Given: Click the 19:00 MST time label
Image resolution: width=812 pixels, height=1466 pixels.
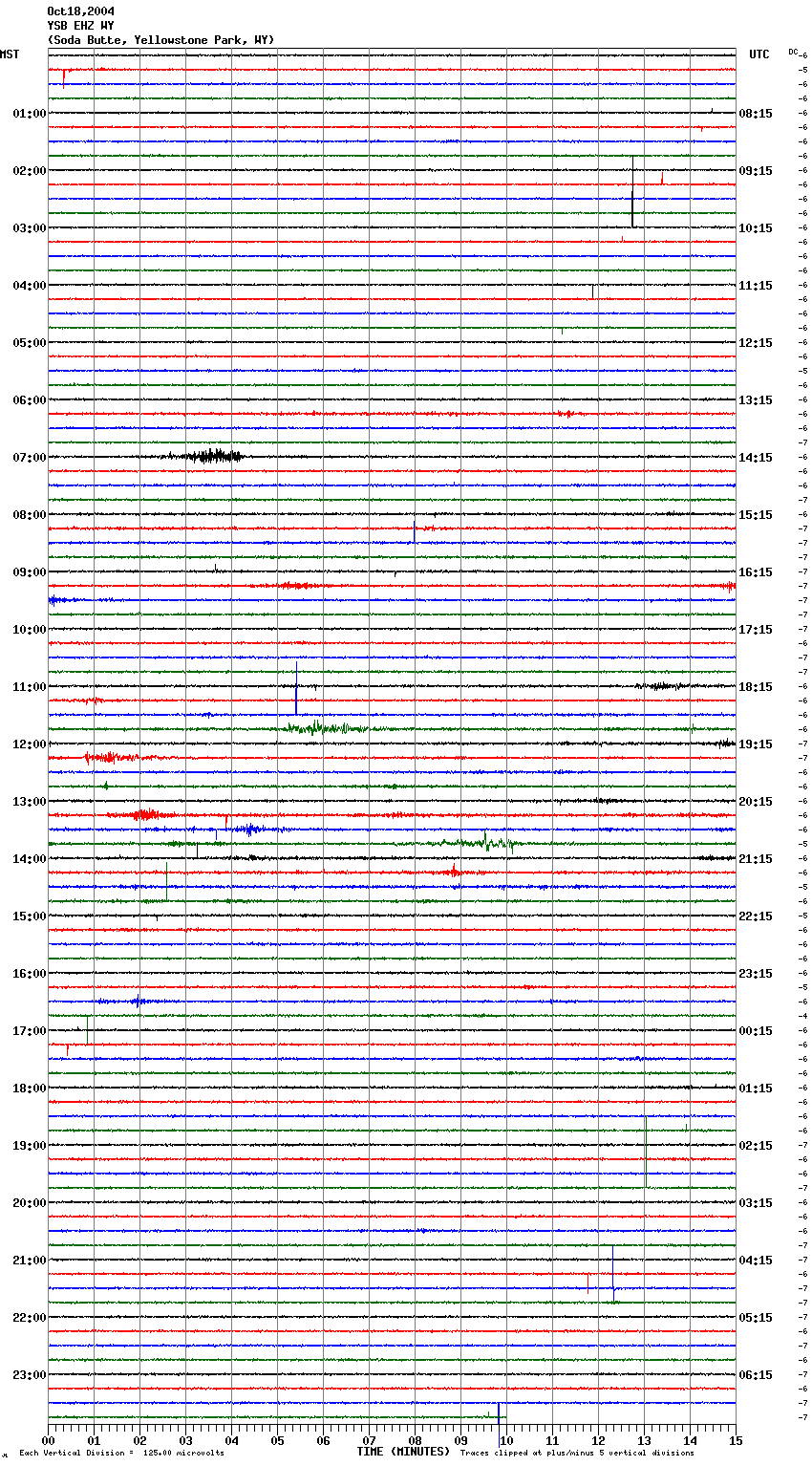Looking at the screenshot, I should pos(29,1146).
